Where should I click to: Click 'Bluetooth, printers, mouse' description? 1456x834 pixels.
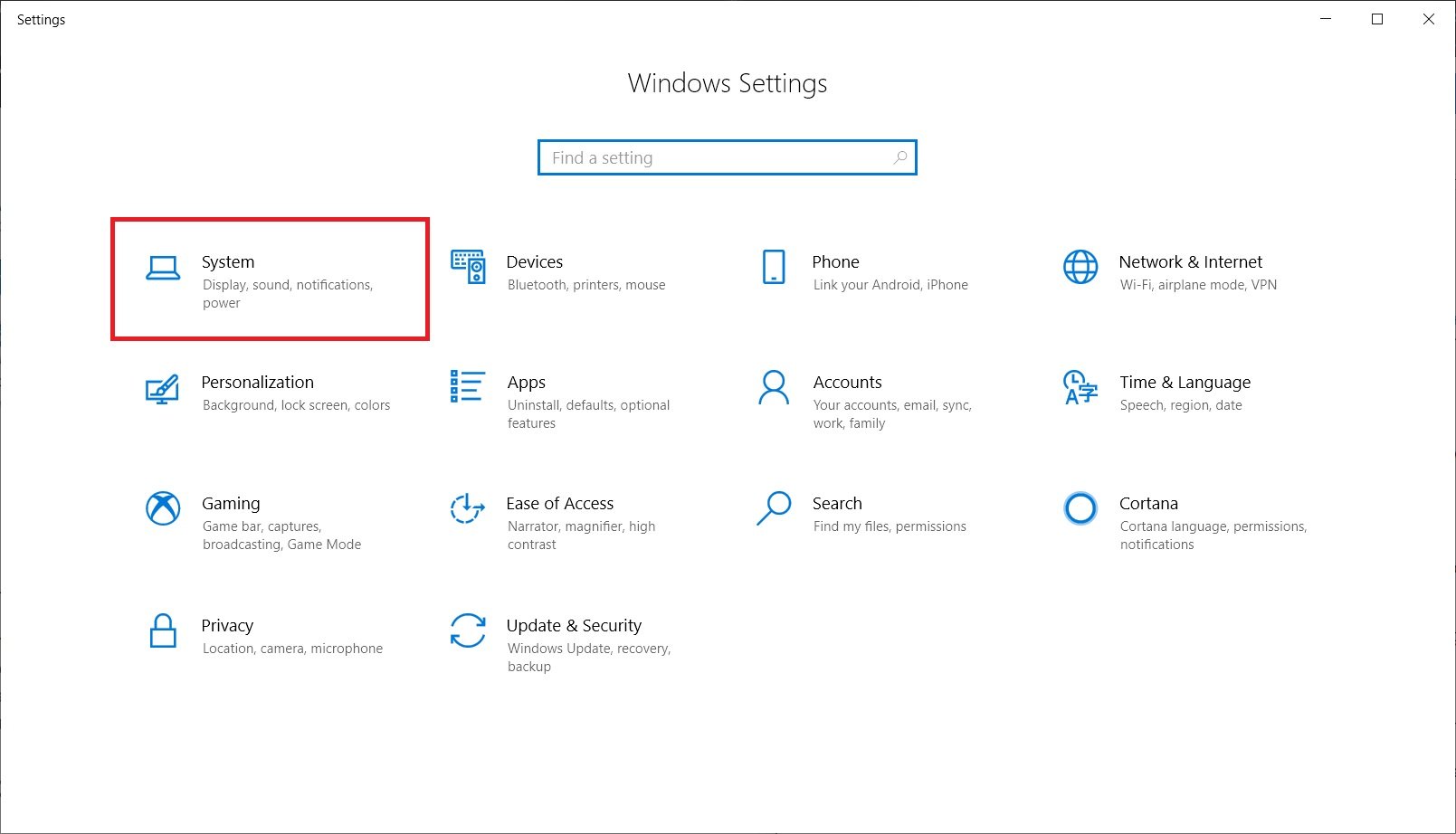tap(586, 285)
